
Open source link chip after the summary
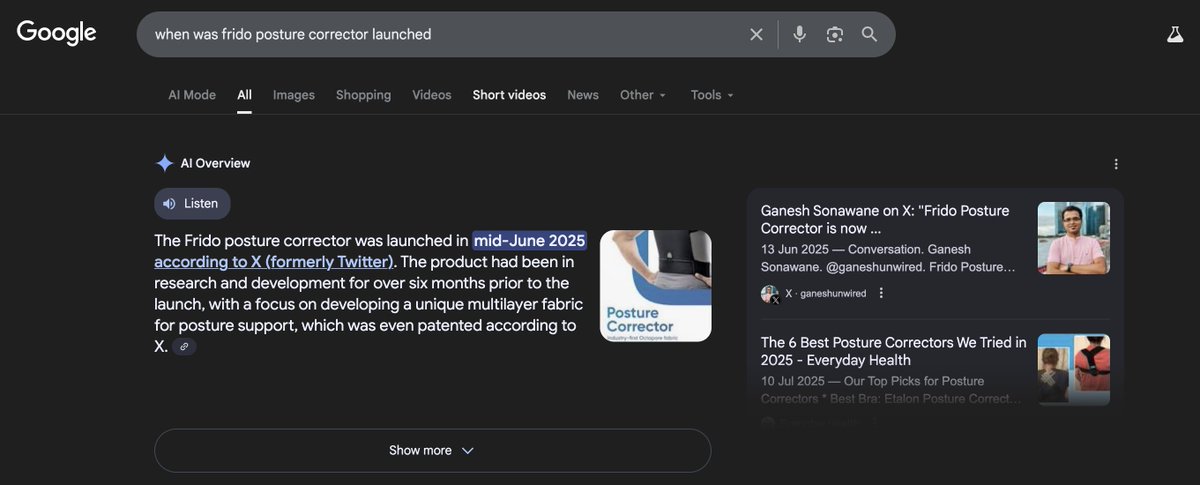(x=184, y=347)
